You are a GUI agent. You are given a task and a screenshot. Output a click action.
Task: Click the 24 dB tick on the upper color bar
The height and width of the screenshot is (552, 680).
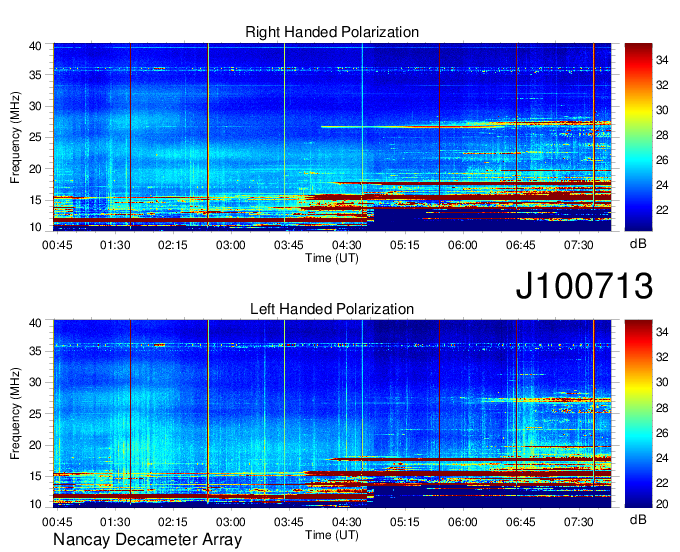coord(662,185)
